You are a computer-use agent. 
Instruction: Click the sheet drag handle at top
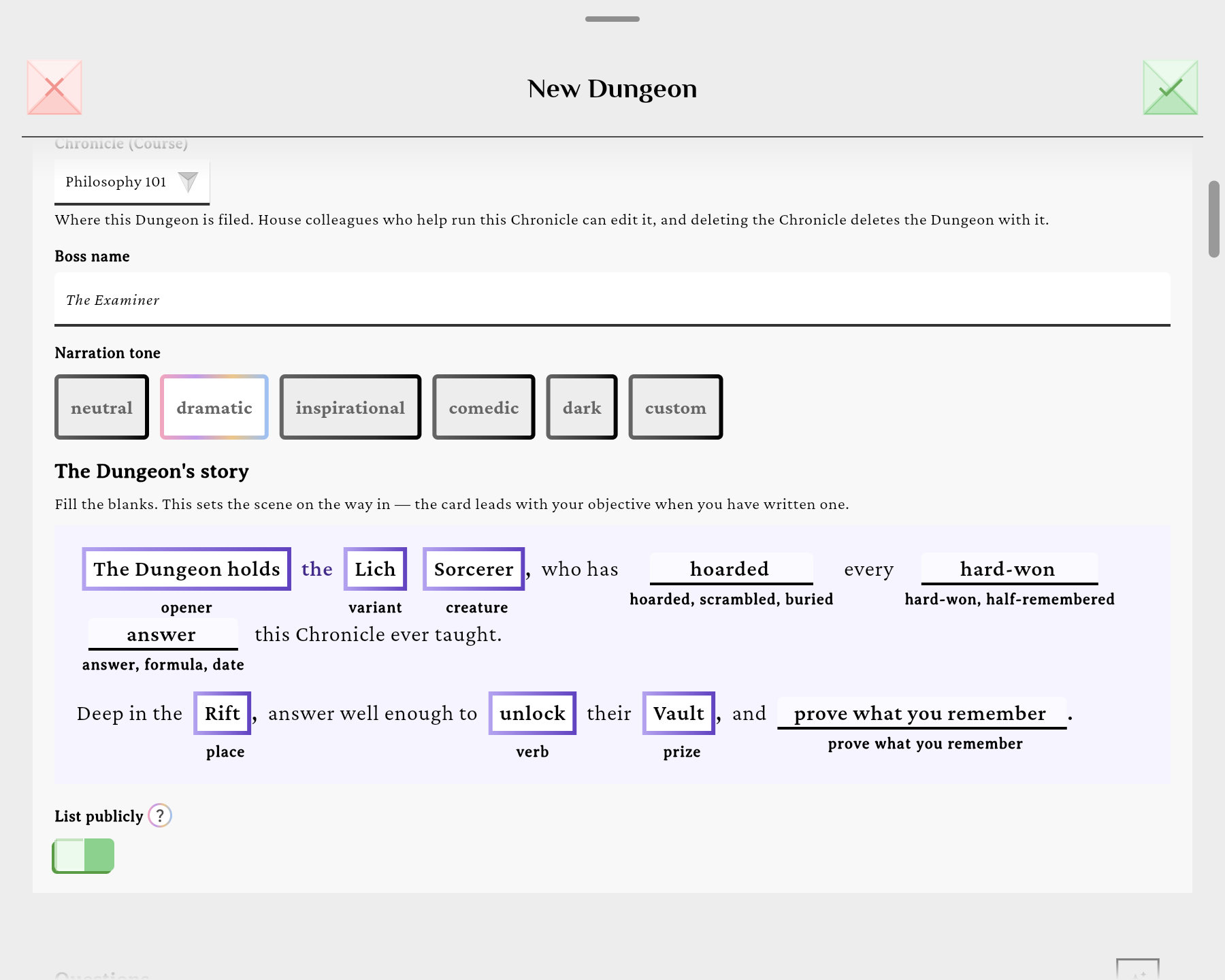click(612, 19)
